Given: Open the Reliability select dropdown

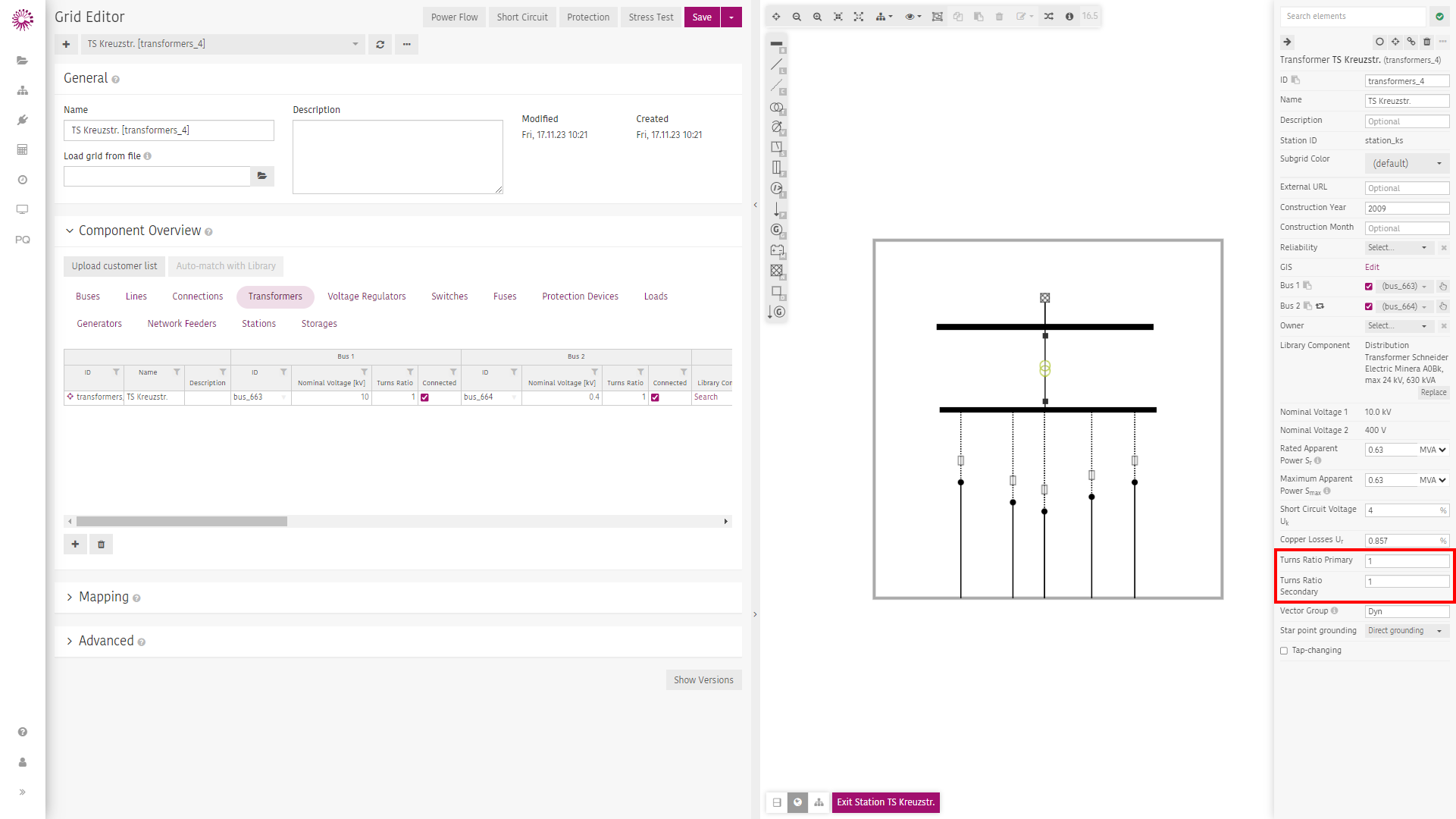Looking at the screenshot, I should (1398, 248).
